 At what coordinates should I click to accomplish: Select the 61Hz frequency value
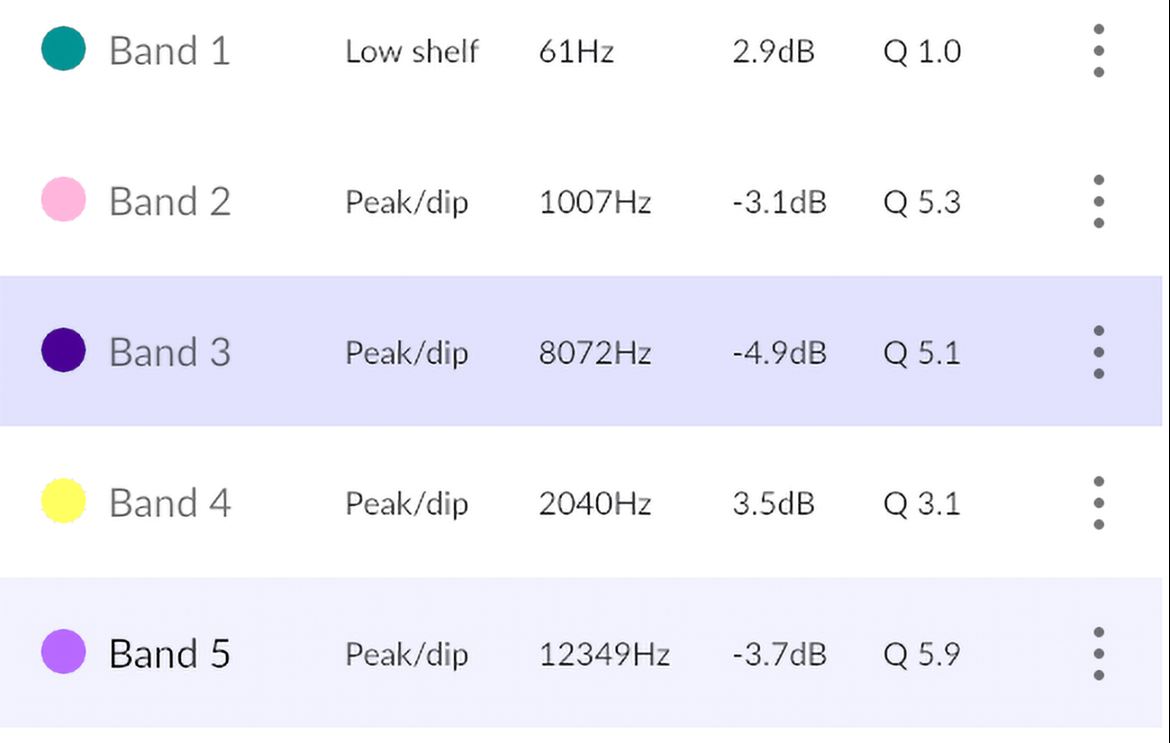[576, 51]
